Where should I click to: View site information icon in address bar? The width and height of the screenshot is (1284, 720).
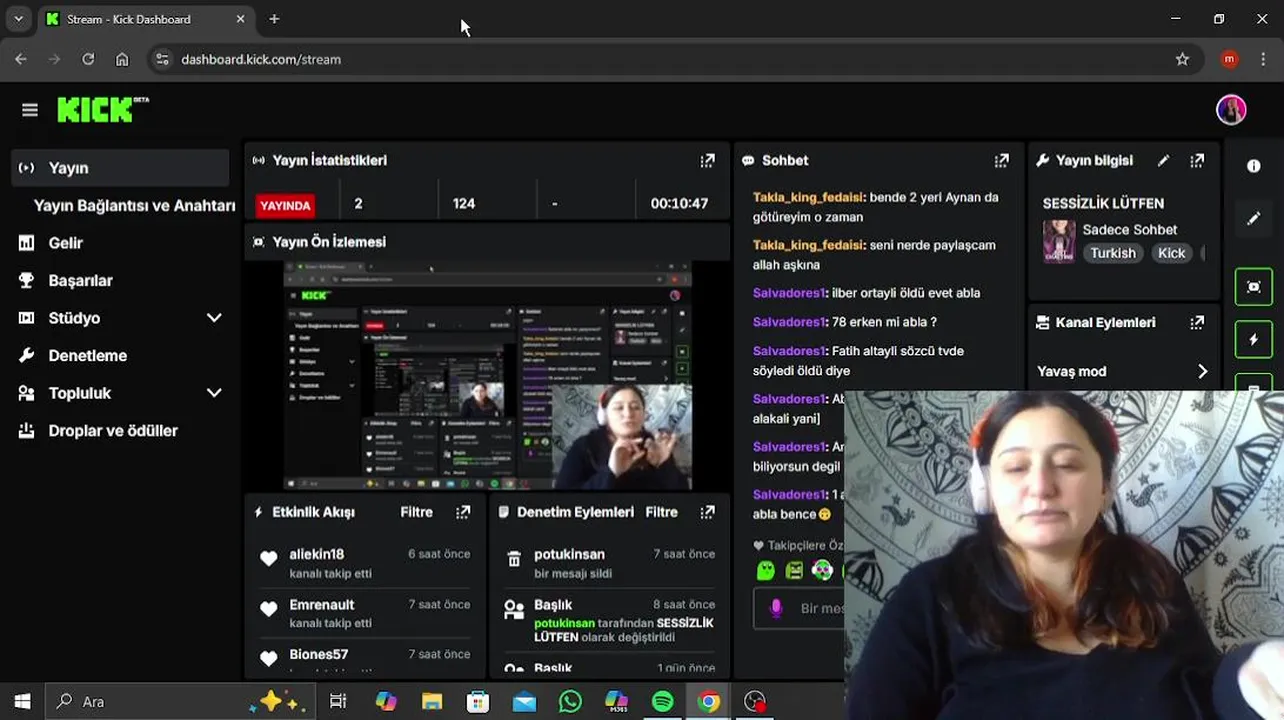point(163,59)
